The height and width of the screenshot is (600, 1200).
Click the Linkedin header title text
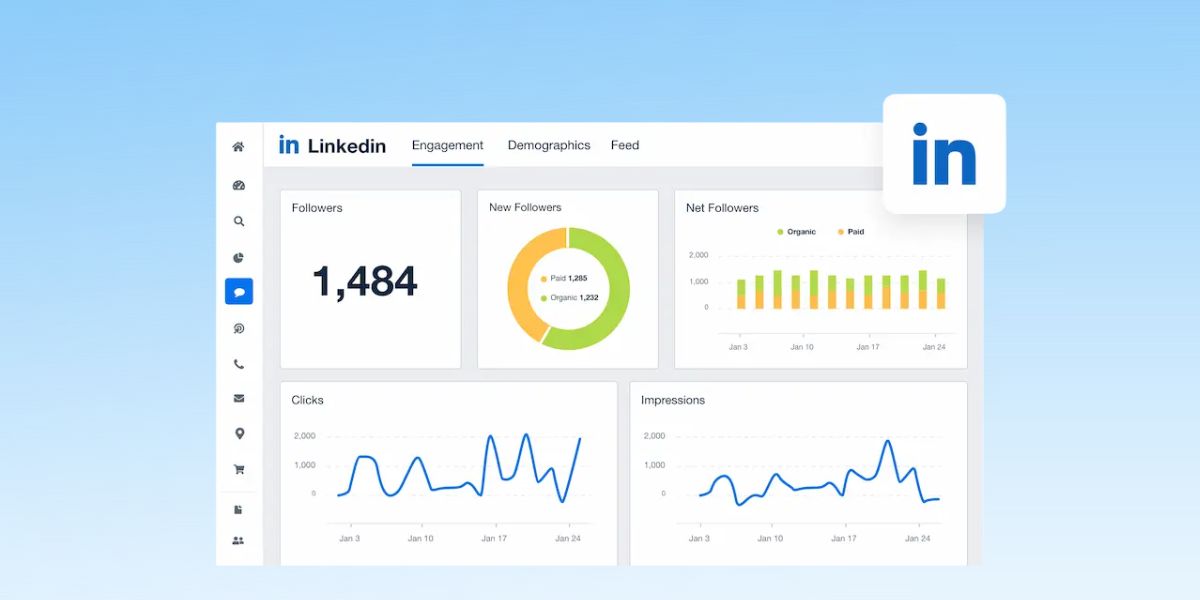click(347, 146)
